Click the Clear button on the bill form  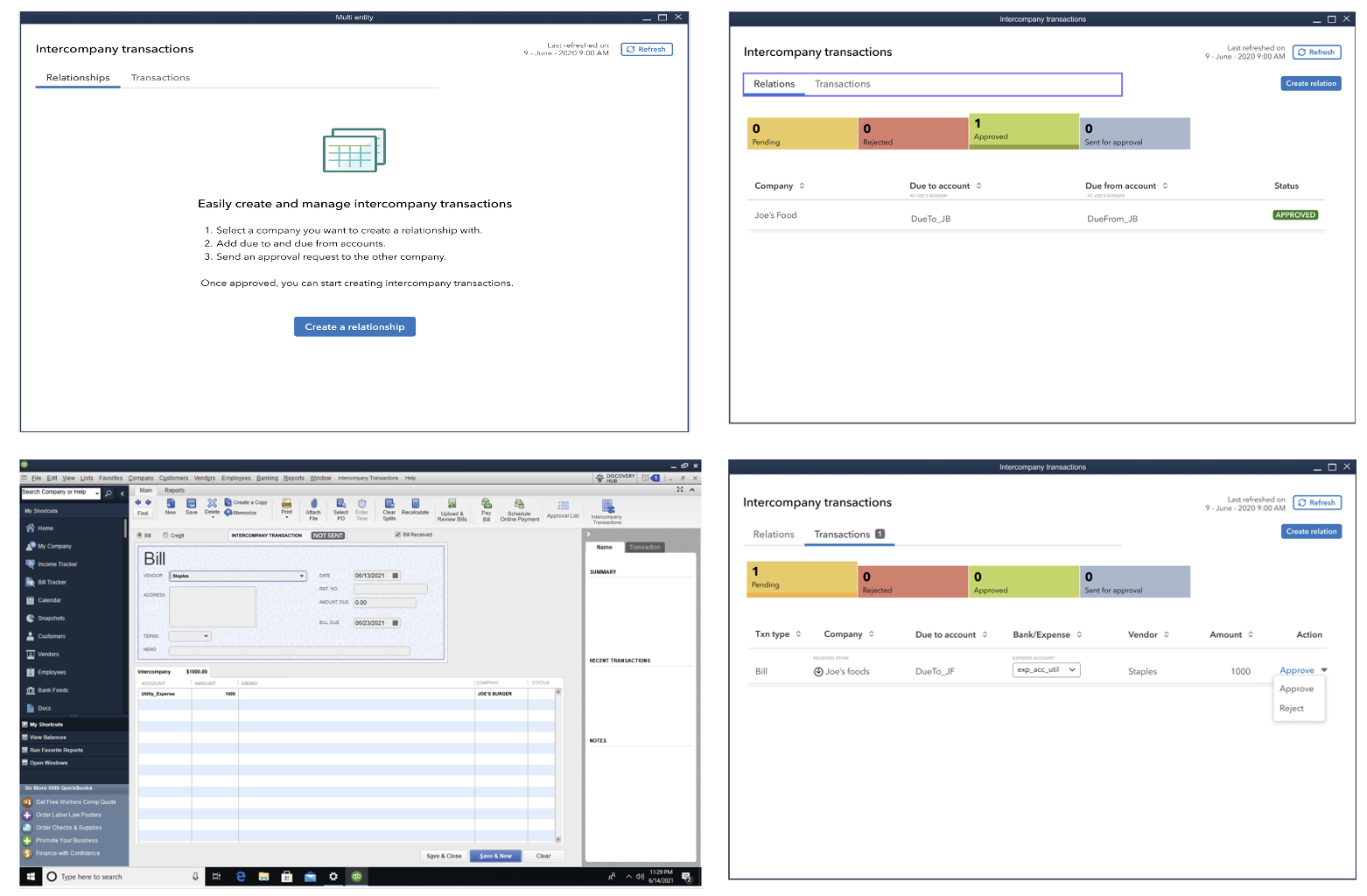pos(543,856)
